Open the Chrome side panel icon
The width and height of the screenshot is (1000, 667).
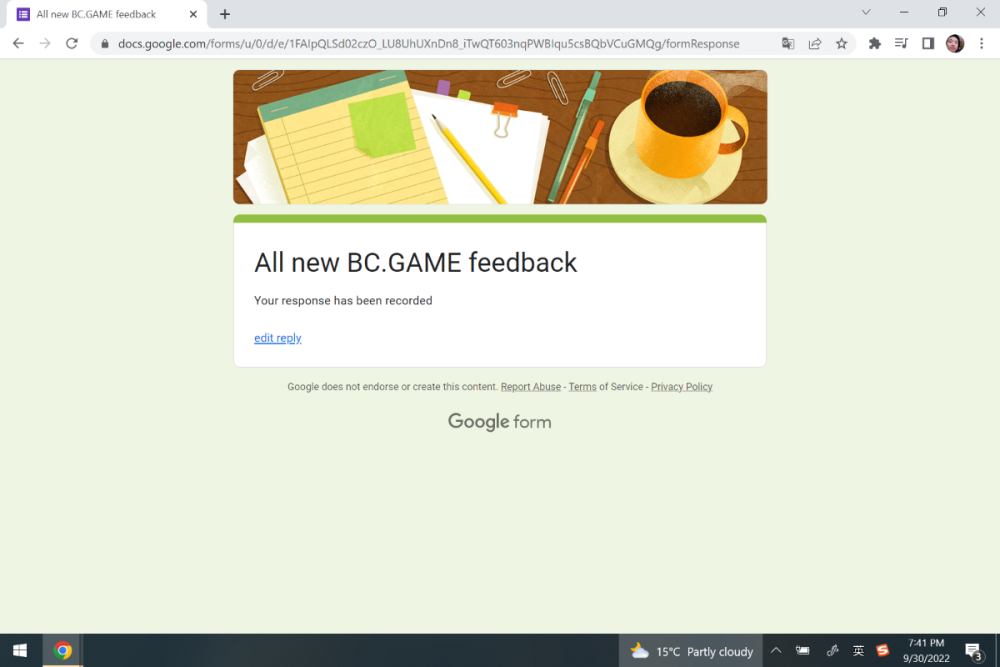928,44
